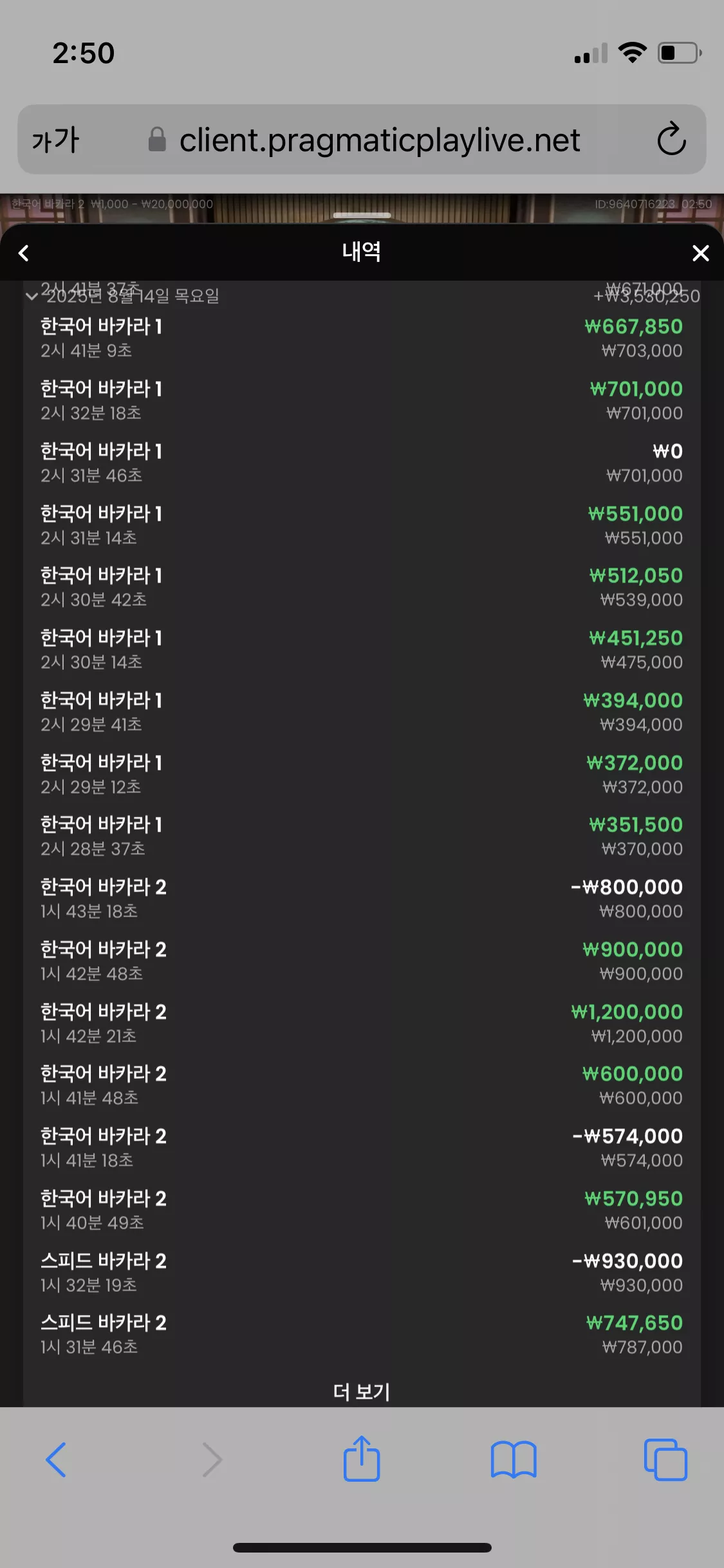Close the 내역 history panel

click(x=700, y=253)
